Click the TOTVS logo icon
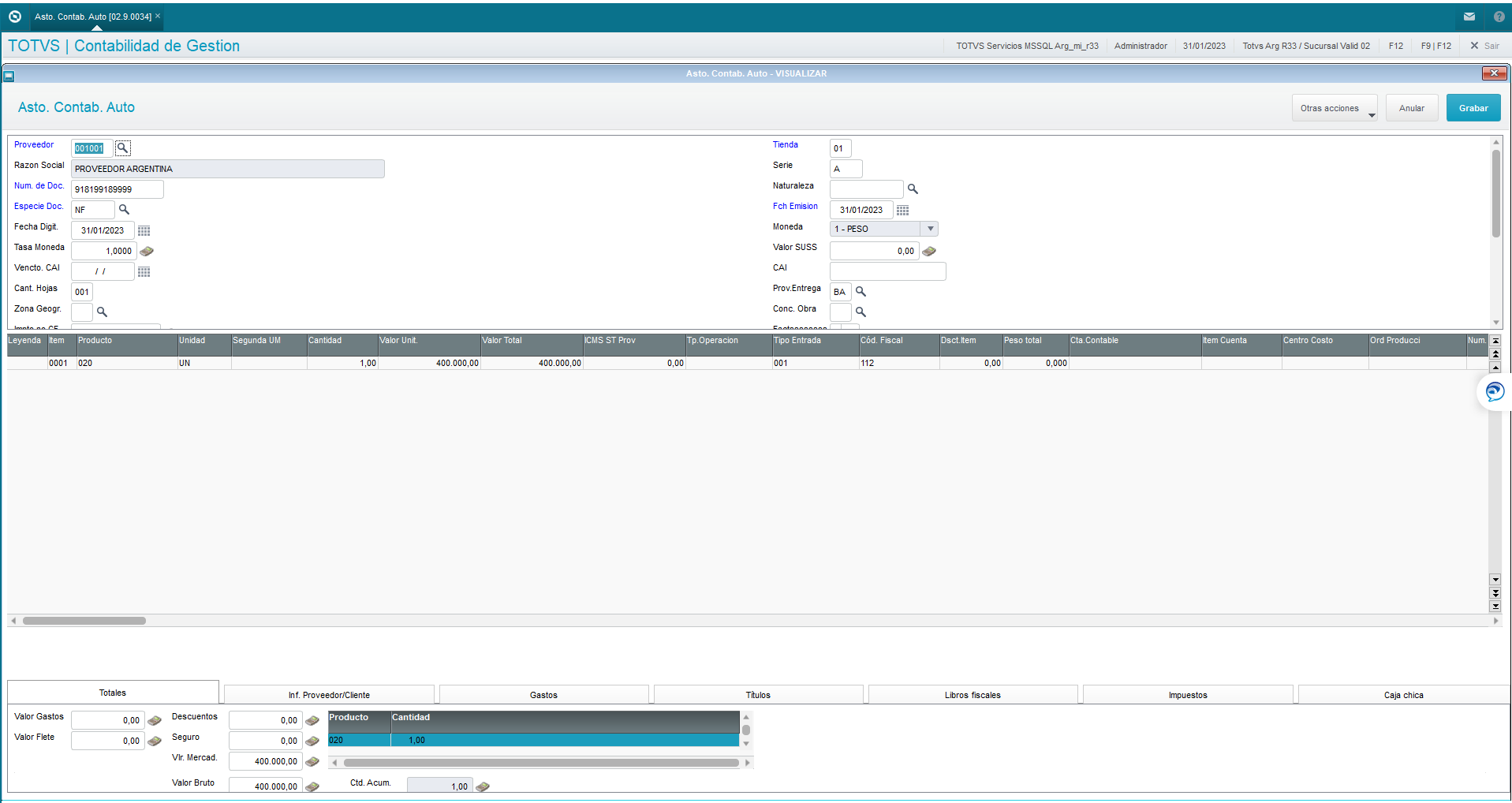Image resolution: width=1512 pixels, height=803 pixels. (14, 17)
